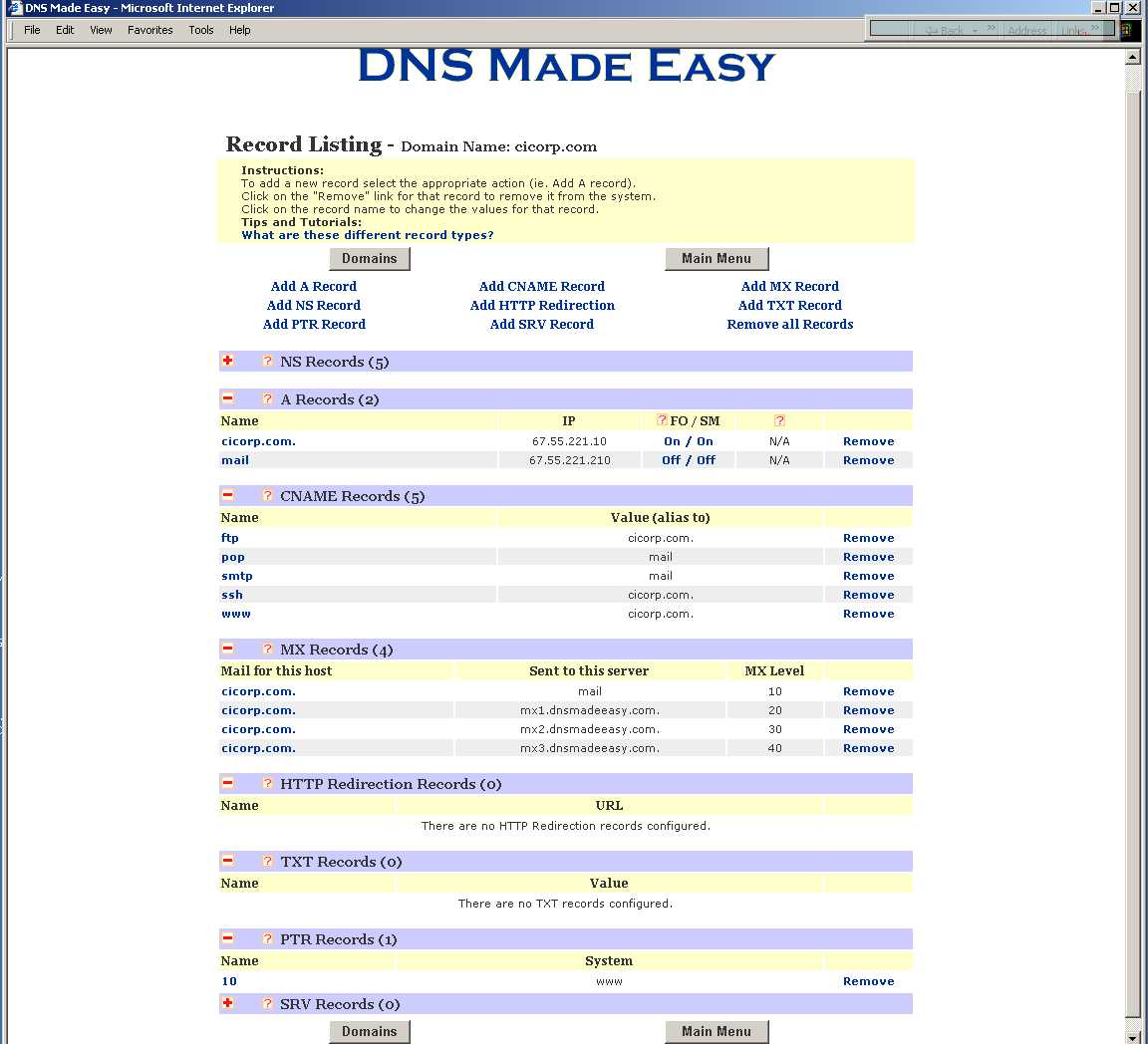The width and height of the screenshot is (1148, 1044).
Task: Open the Favorites menu
Action: tap(150, 30)
